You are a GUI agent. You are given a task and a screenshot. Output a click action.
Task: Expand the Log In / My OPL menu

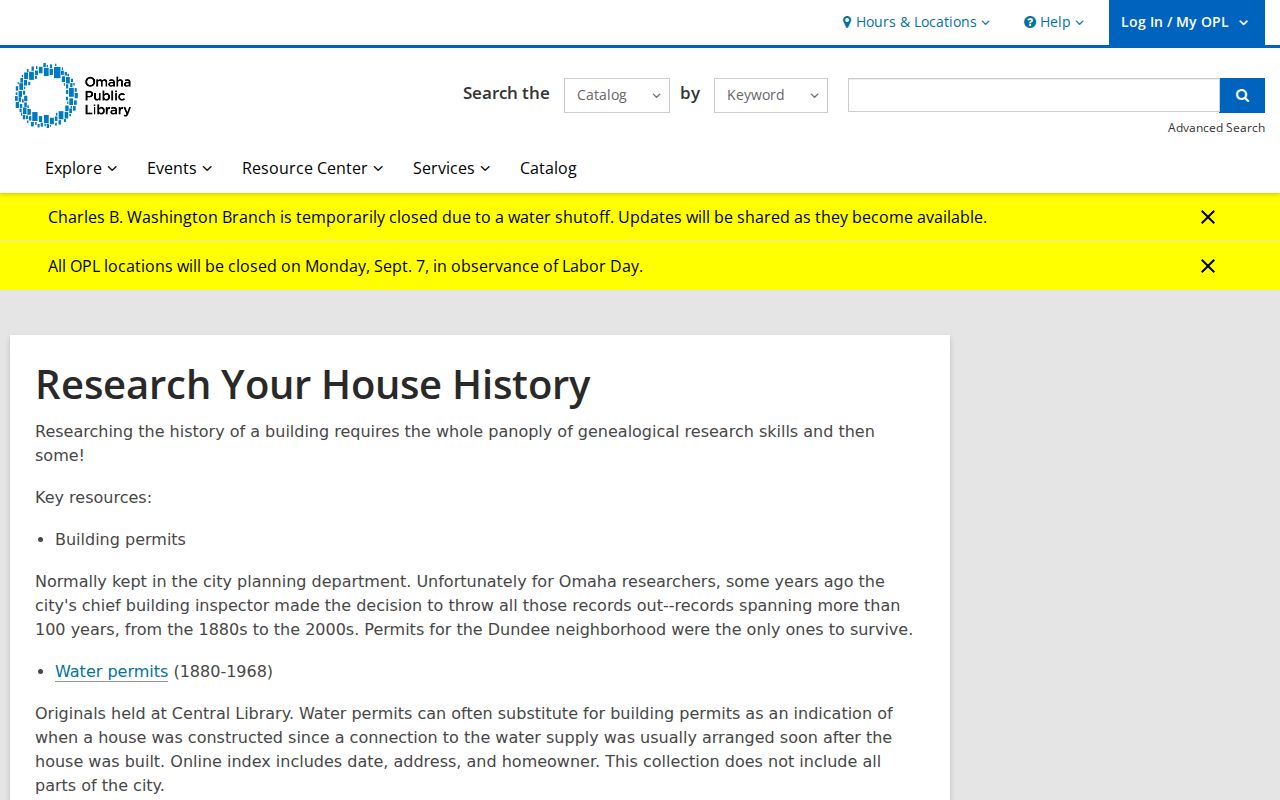(x=1187, y=22)
